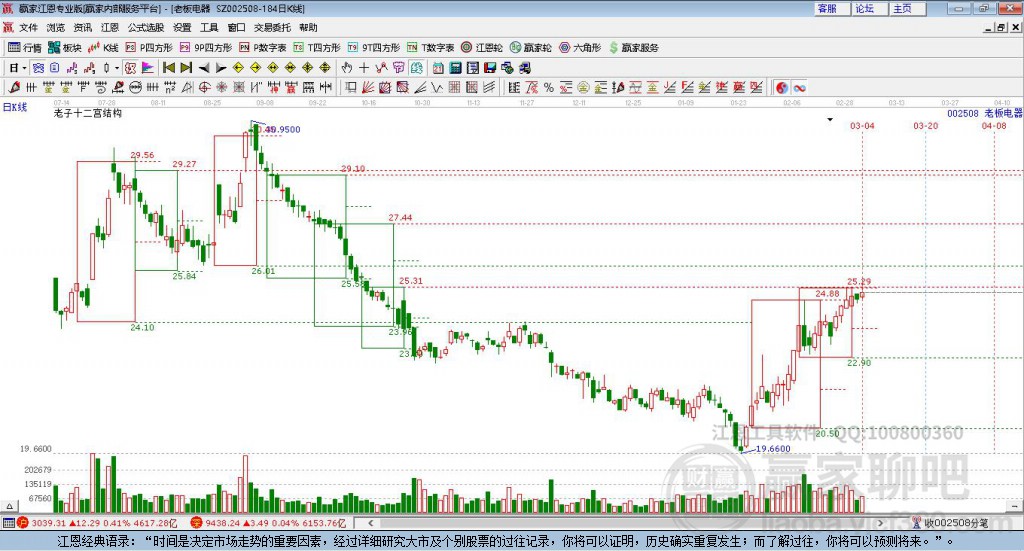Jump to the first bar icon
This screenshot has height=551, width=1024.
[x=168, y=68]
